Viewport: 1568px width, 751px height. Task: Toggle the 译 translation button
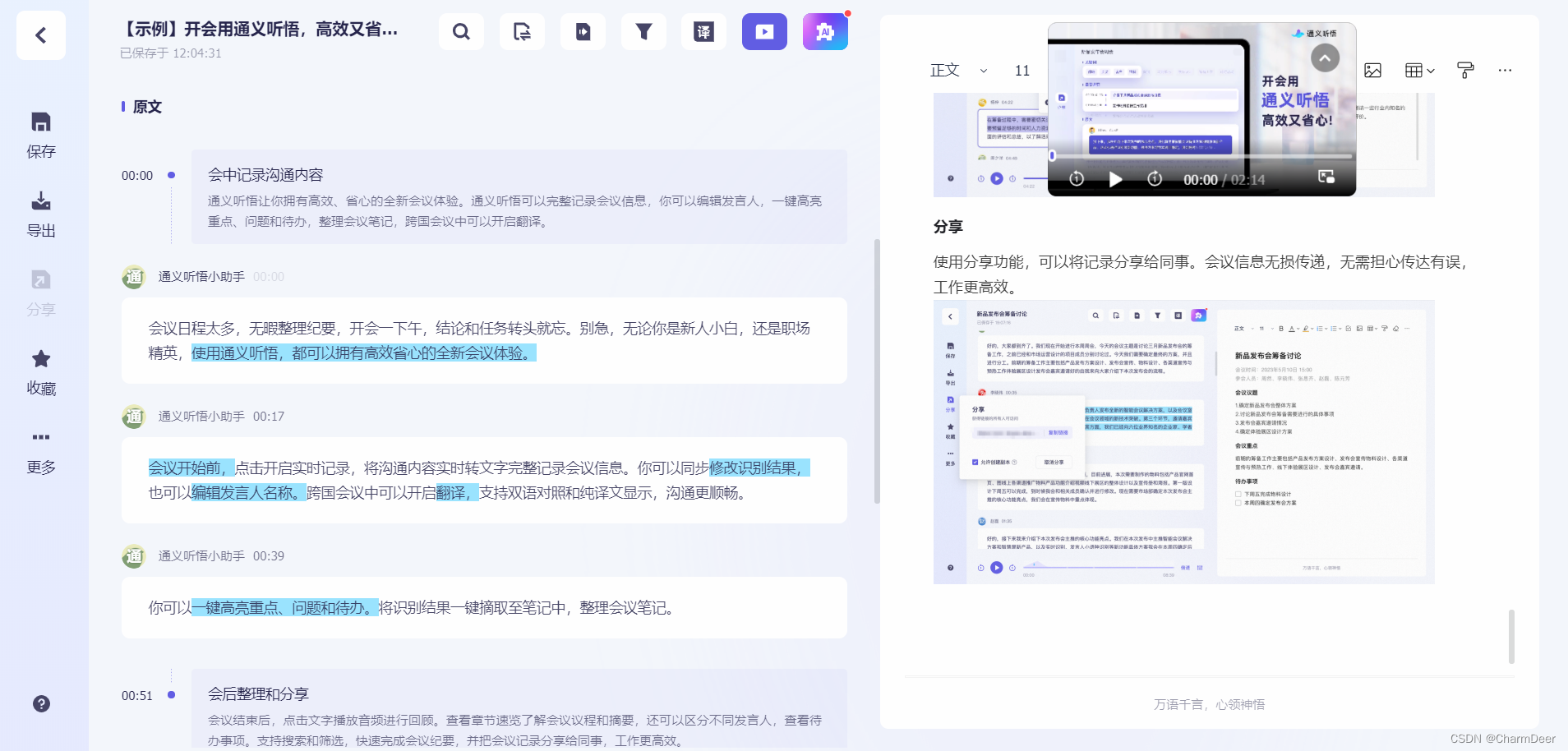click(x=704, y=32)
